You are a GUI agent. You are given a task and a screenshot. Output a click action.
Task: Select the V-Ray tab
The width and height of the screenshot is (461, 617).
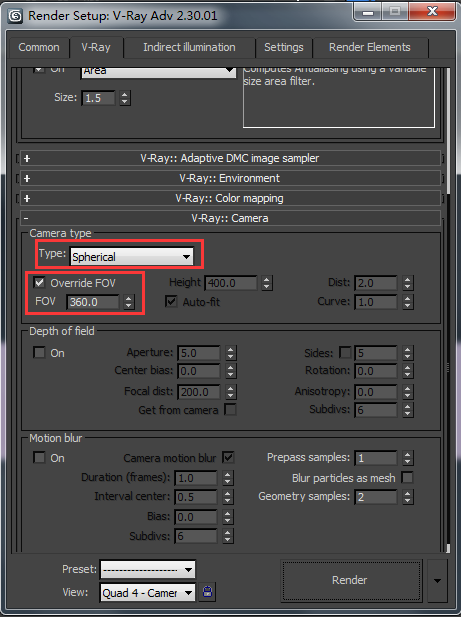(x=96, y=48)
